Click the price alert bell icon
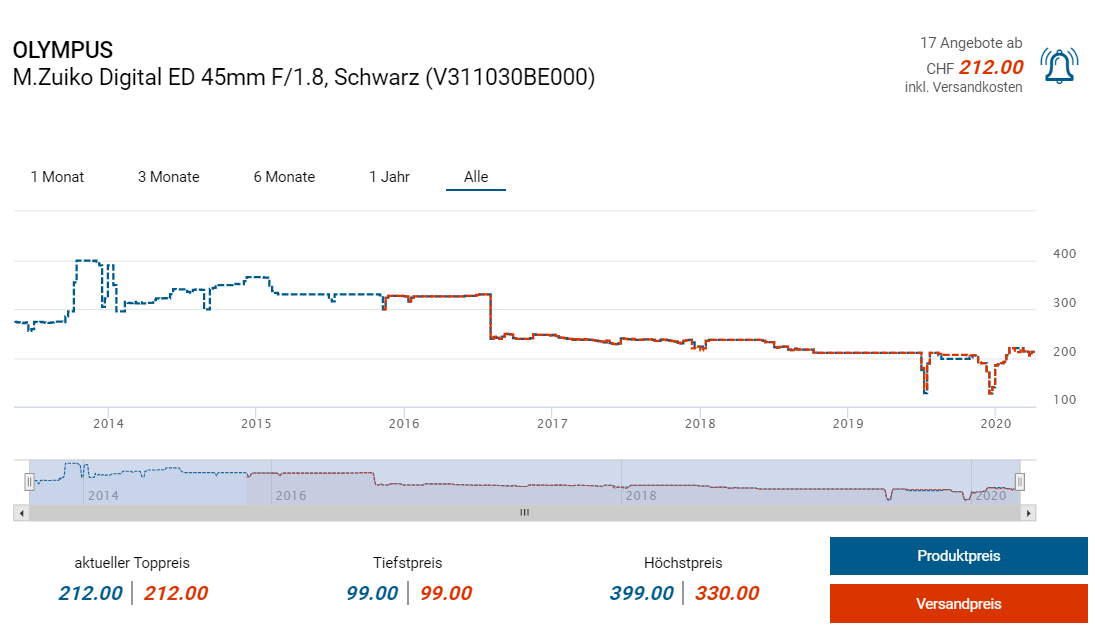The height and width of the screenshot is (631, 1095). point(1058,65)
